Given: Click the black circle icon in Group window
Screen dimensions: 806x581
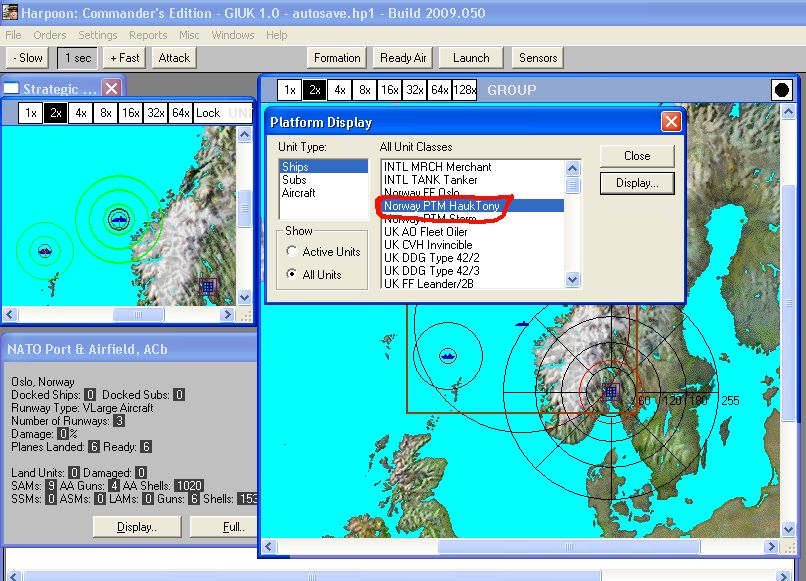Looking at the screenshot, I should point(780,90).
